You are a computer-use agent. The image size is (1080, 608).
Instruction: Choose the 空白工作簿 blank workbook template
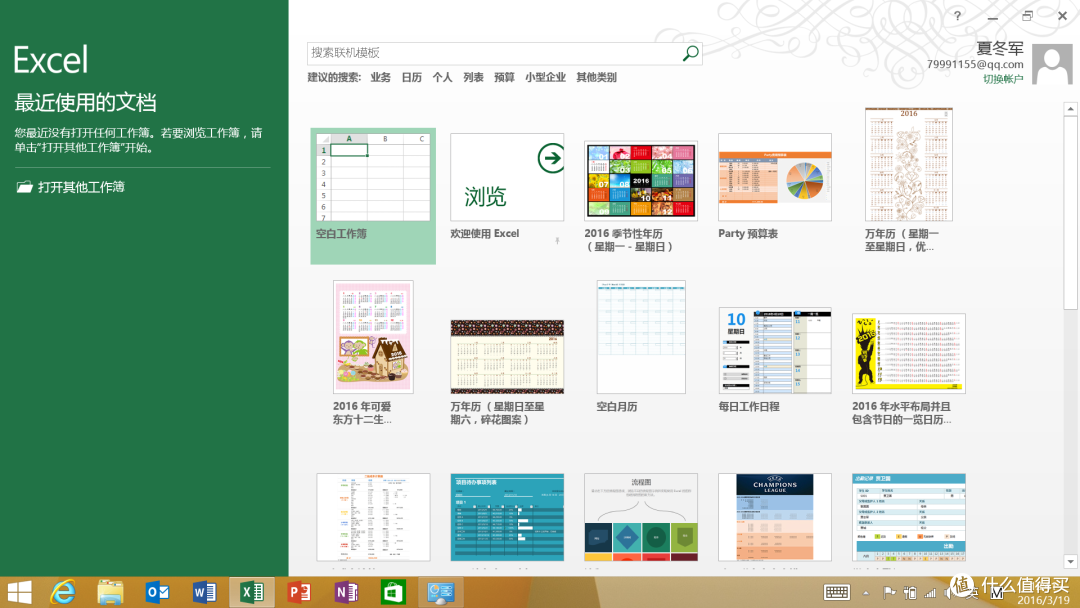coord(373,196)
